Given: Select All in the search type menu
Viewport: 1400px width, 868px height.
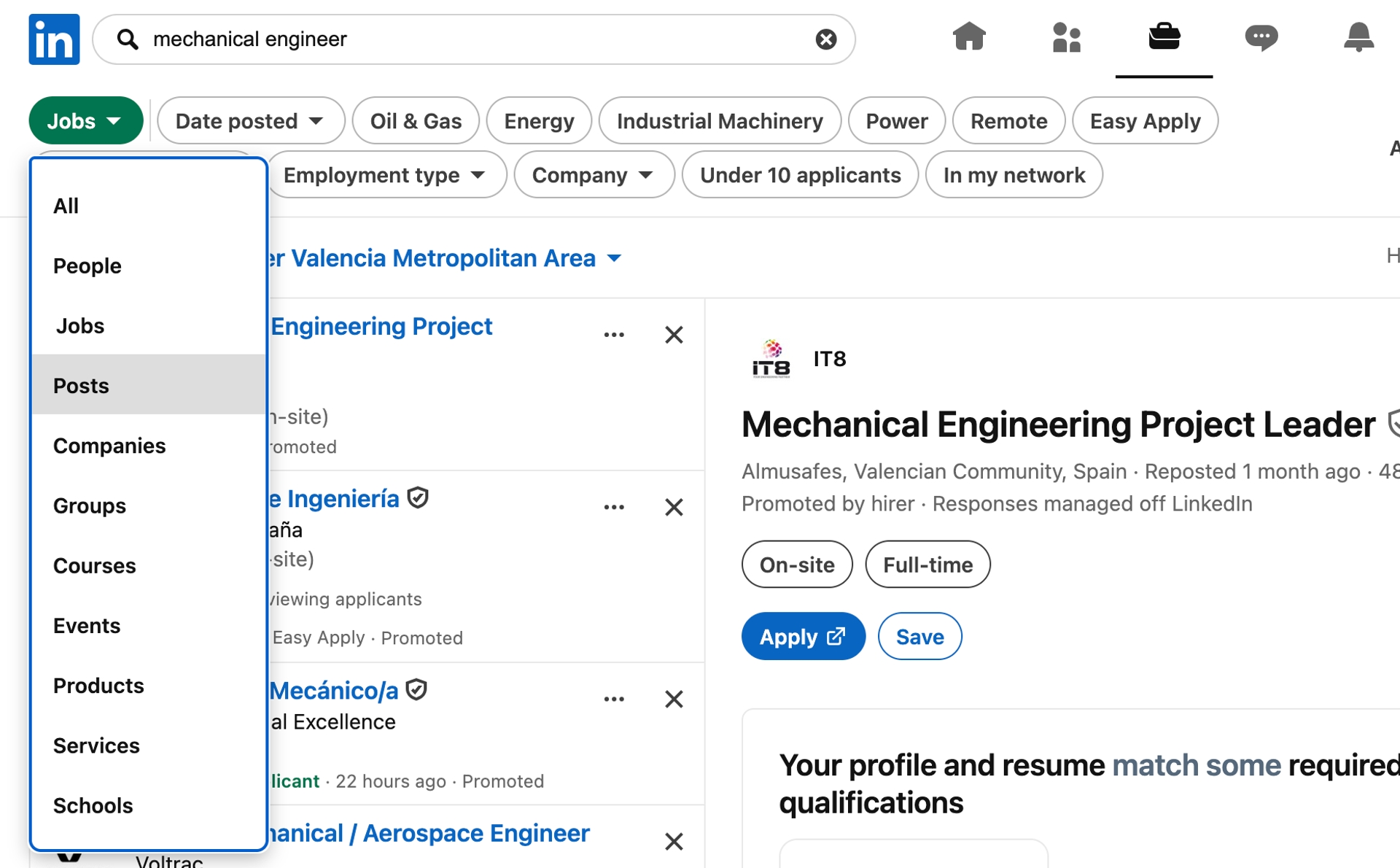Looking at the screenshot, I should (149, 206).
